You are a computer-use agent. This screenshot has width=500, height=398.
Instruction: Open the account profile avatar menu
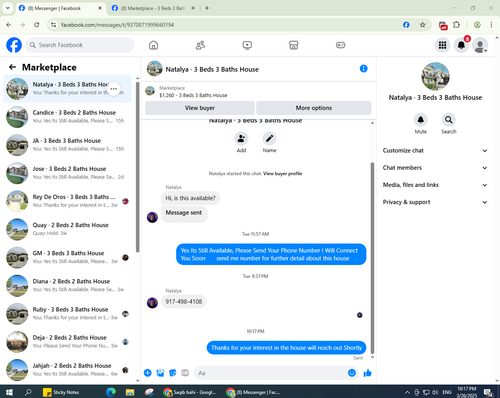(480, 45)
